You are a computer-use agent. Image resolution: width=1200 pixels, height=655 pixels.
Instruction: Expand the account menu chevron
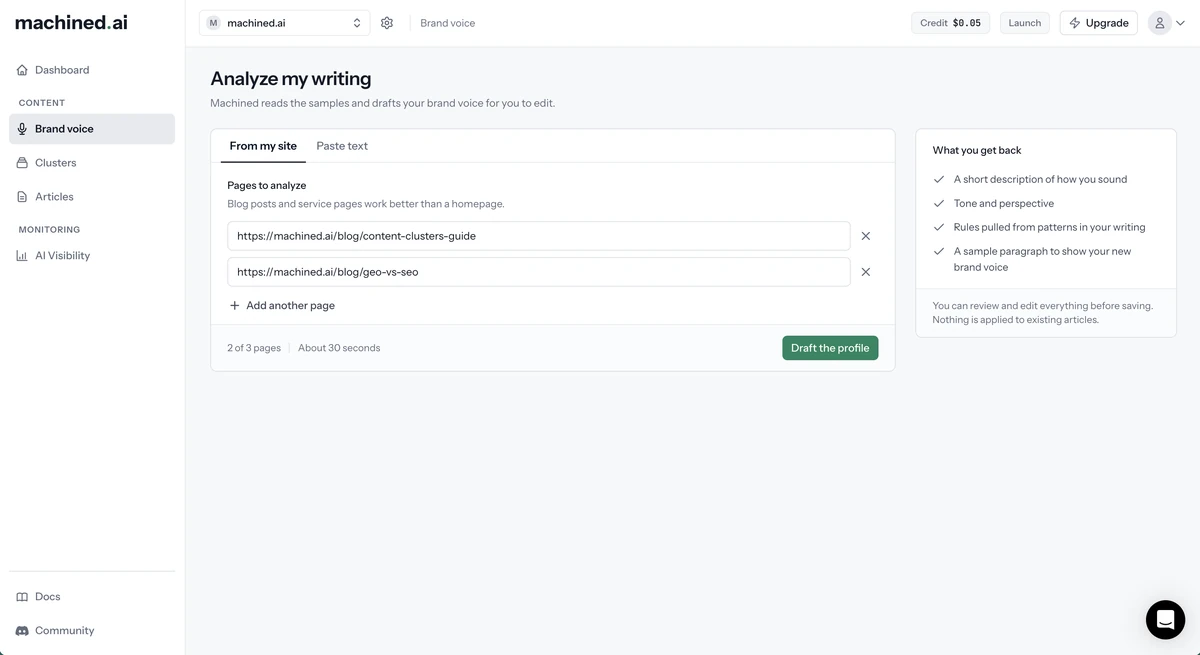click(1180, 23)
